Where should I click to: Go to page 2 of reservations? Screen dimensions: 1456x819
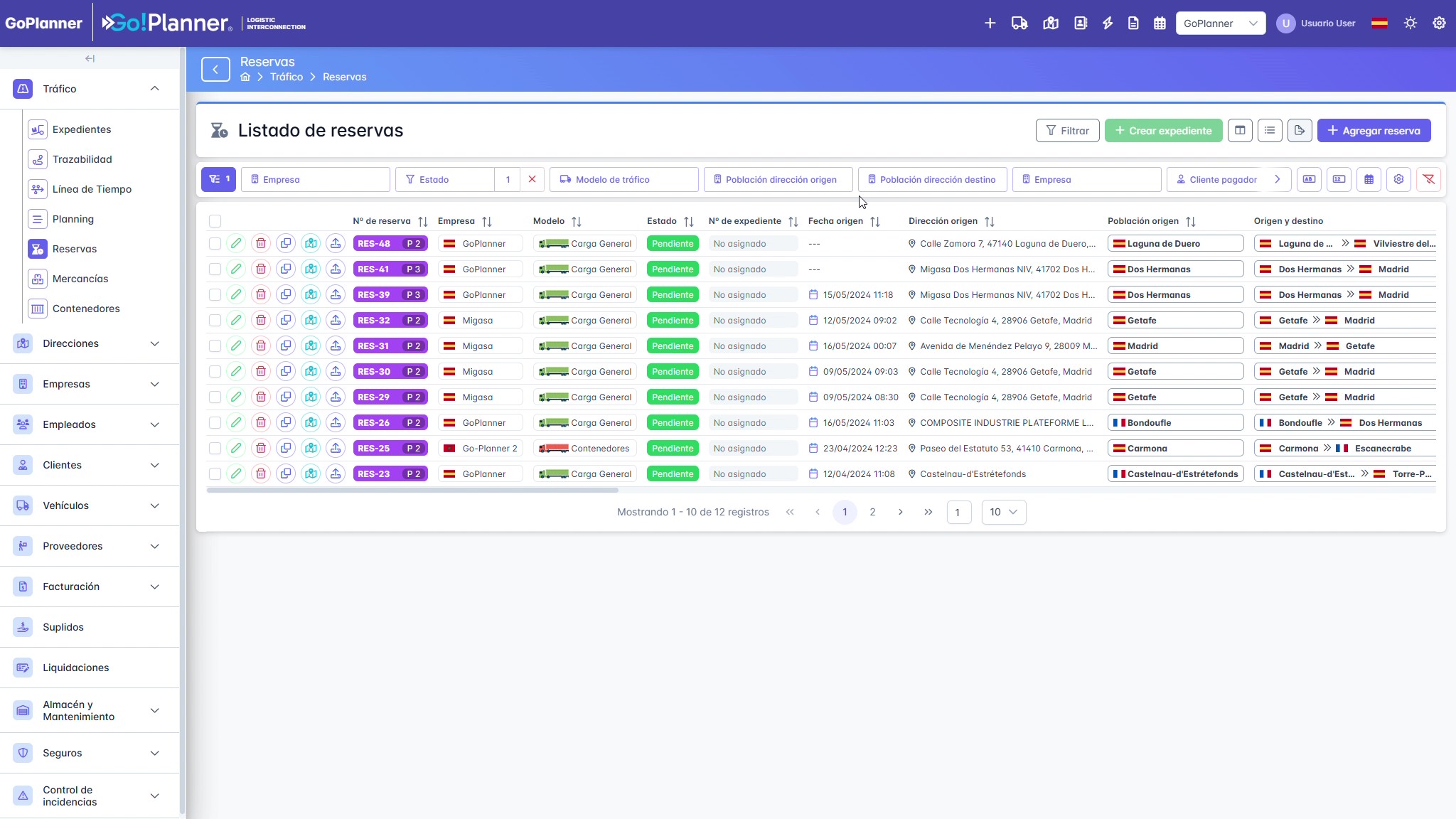tap(872, 513)
